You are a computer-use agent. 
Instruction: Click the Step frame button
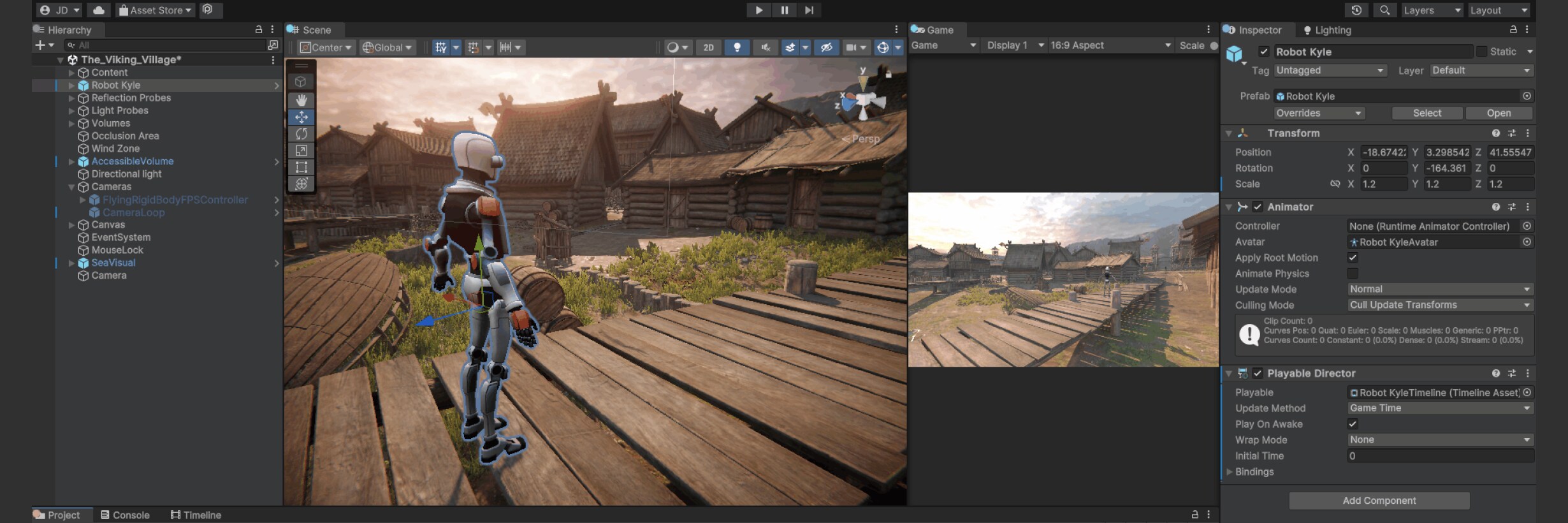click(x=809, y=10)
